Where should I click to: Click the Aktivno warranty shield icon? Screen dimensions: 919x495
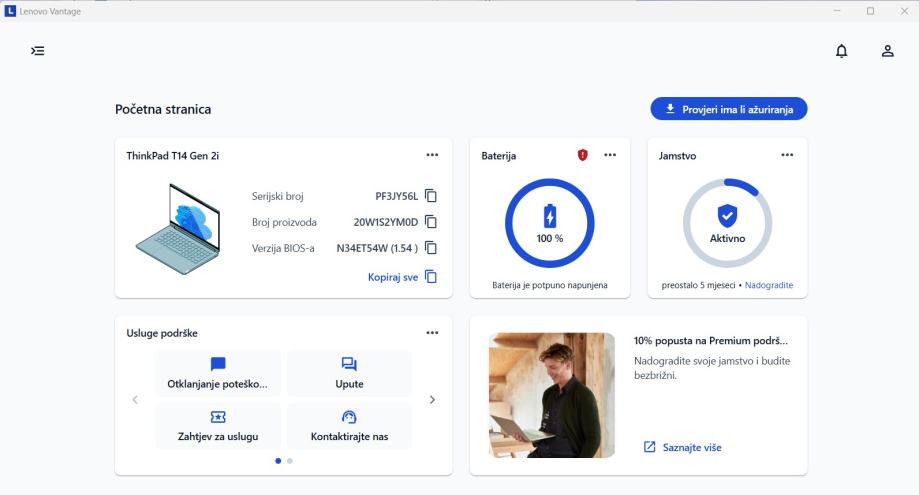coord(727,216)
